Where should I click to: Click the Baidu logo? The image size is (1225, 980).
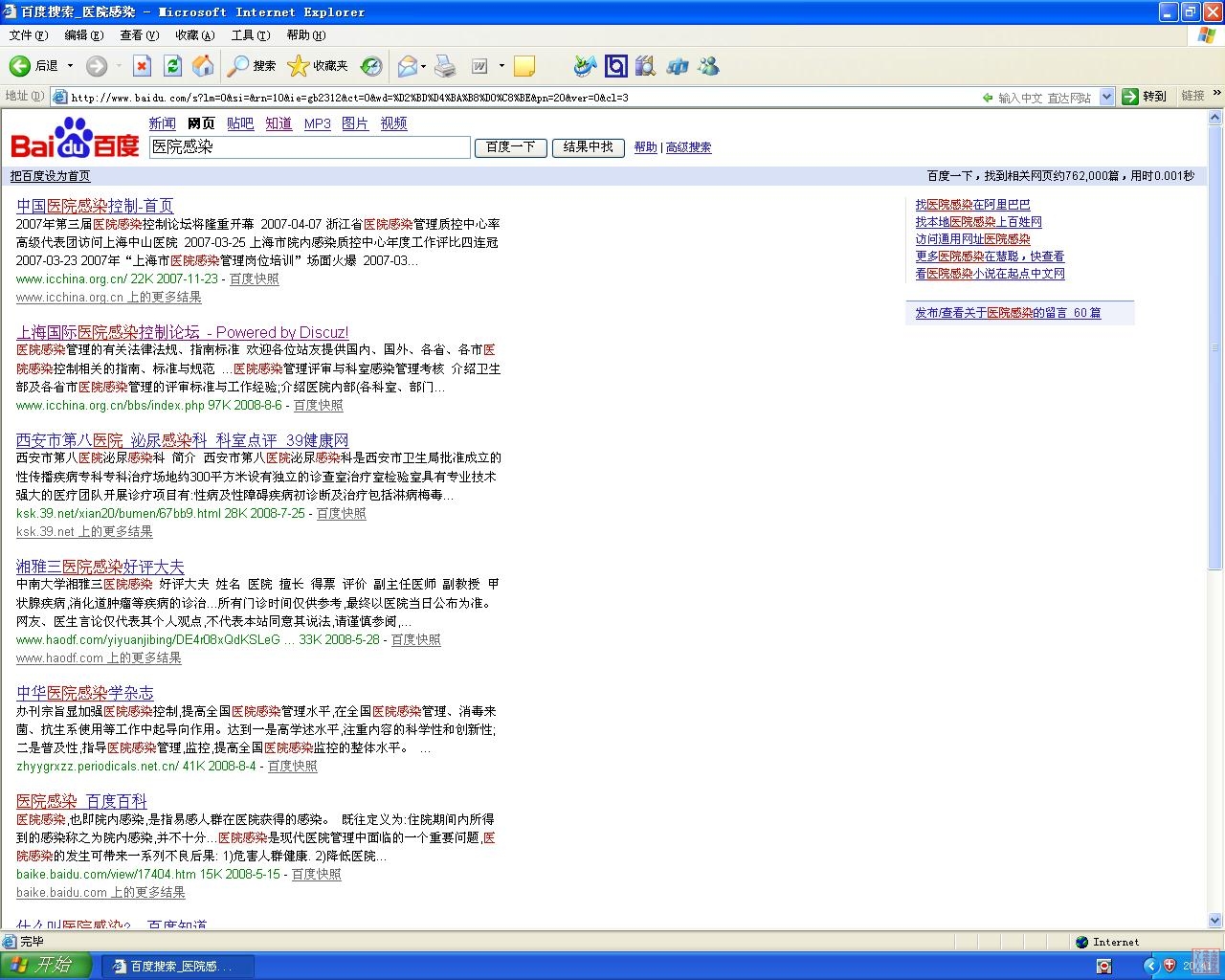(75, 138)
